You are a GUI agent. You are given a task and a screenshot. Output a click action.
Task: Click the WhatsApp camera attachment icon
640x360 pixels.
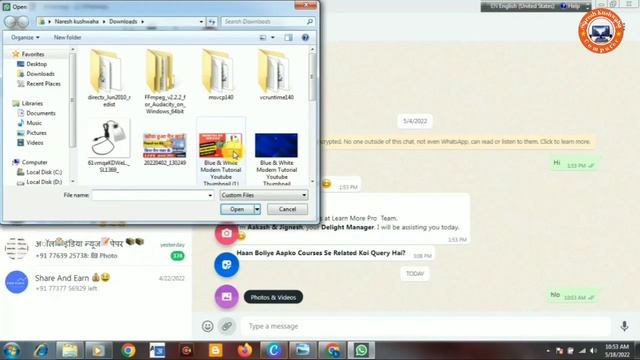(227, 233)
